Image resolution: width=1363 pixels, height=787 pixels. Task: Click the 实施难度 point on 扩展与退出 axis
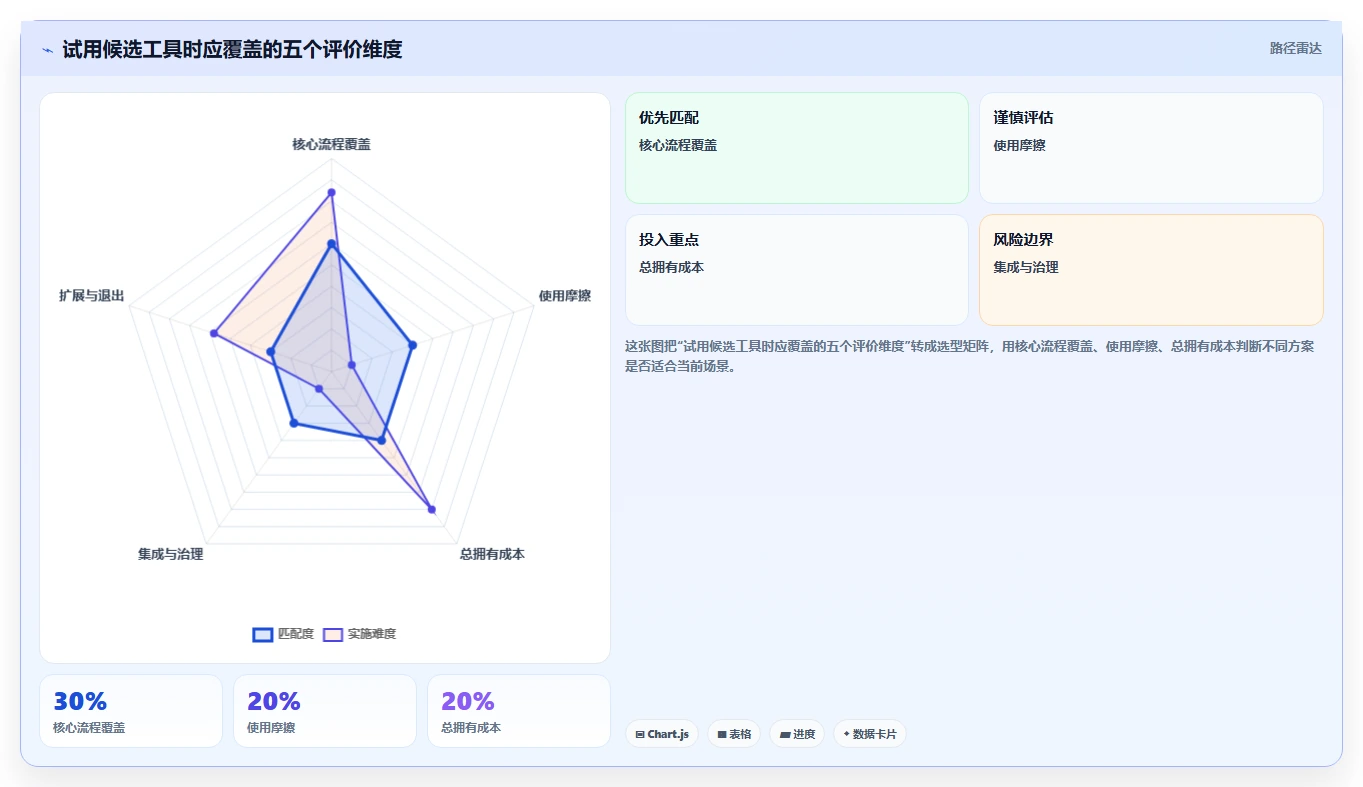tap(213, 333)
